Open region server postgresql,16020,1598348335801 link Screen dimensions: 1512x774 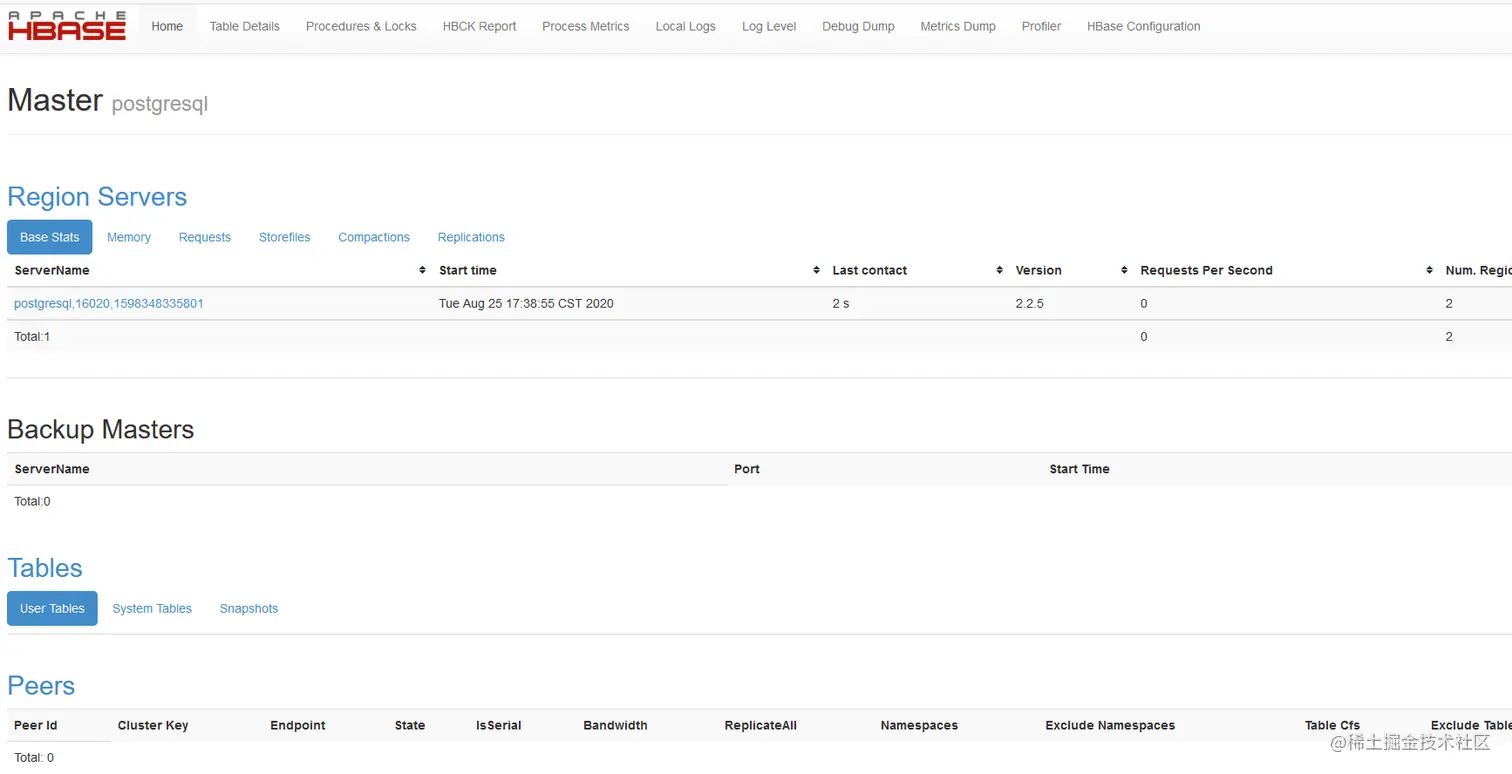click(109, 303)
